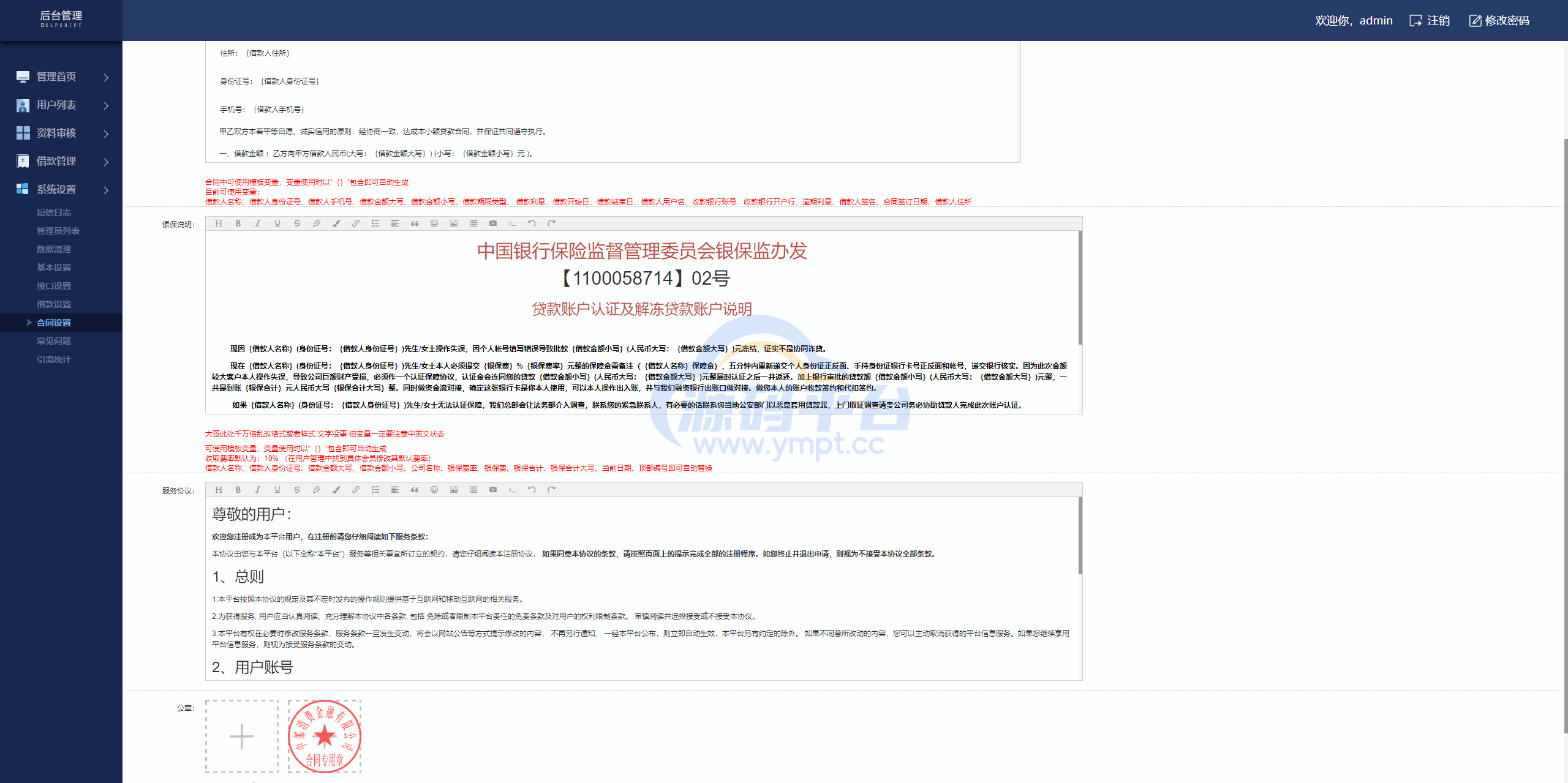Insert link in 服务协议 editor toolbar
This screenshot has height=783, width=1568.
coord(356,490)
